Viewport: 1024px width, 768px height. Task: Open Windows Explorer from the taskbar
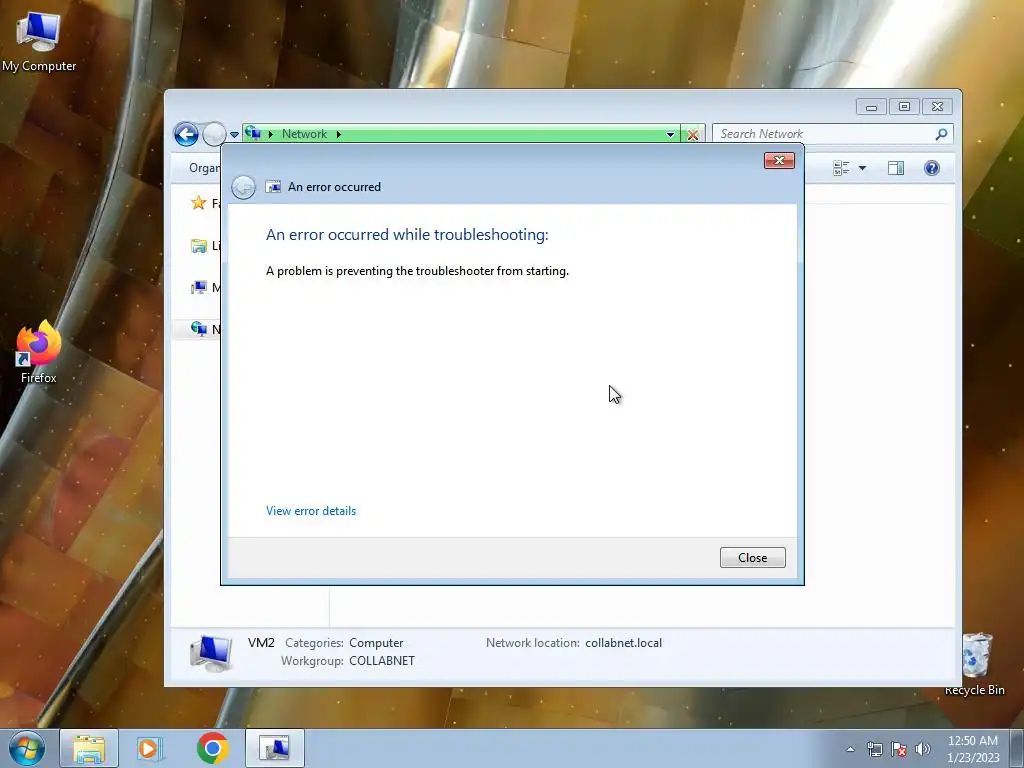tap(89, 748)
